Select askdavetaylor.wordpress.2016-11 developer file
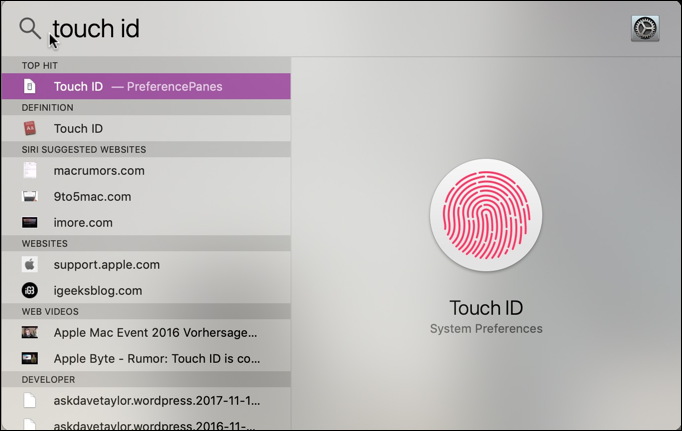This screenshot has width=682, height=431. click(146, 423)
